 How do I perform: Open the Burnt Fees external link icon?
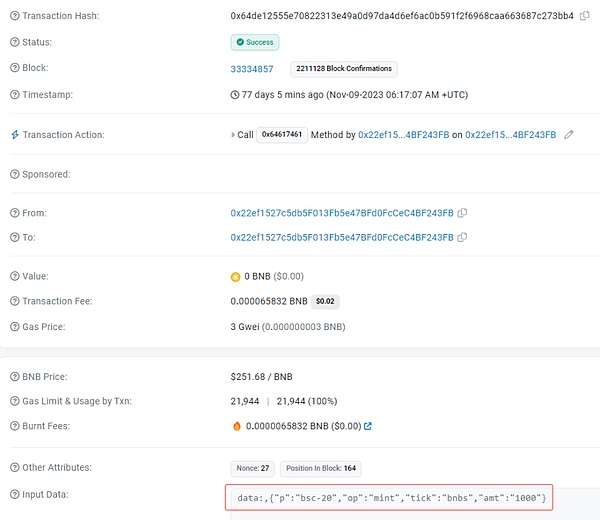[x=368, y=427]
